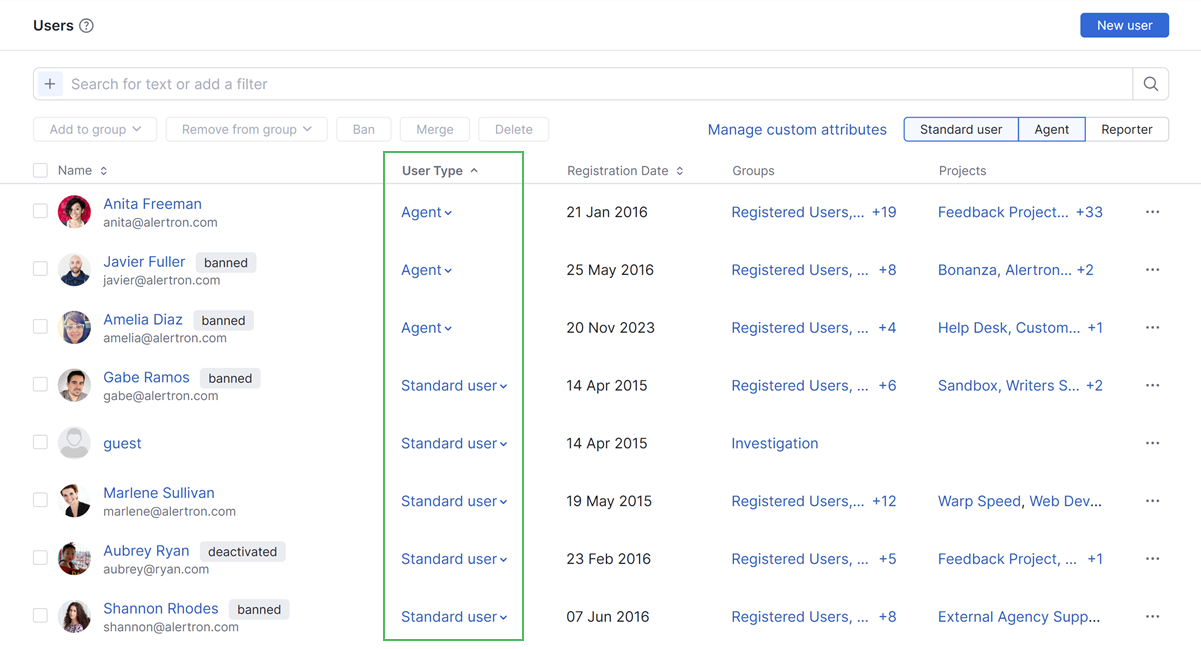Image resolution: width=1201 pixels, height=649 pixels.
Task: Click Amelia Diaz's avatar thumbnail
Action: (75, 327)
